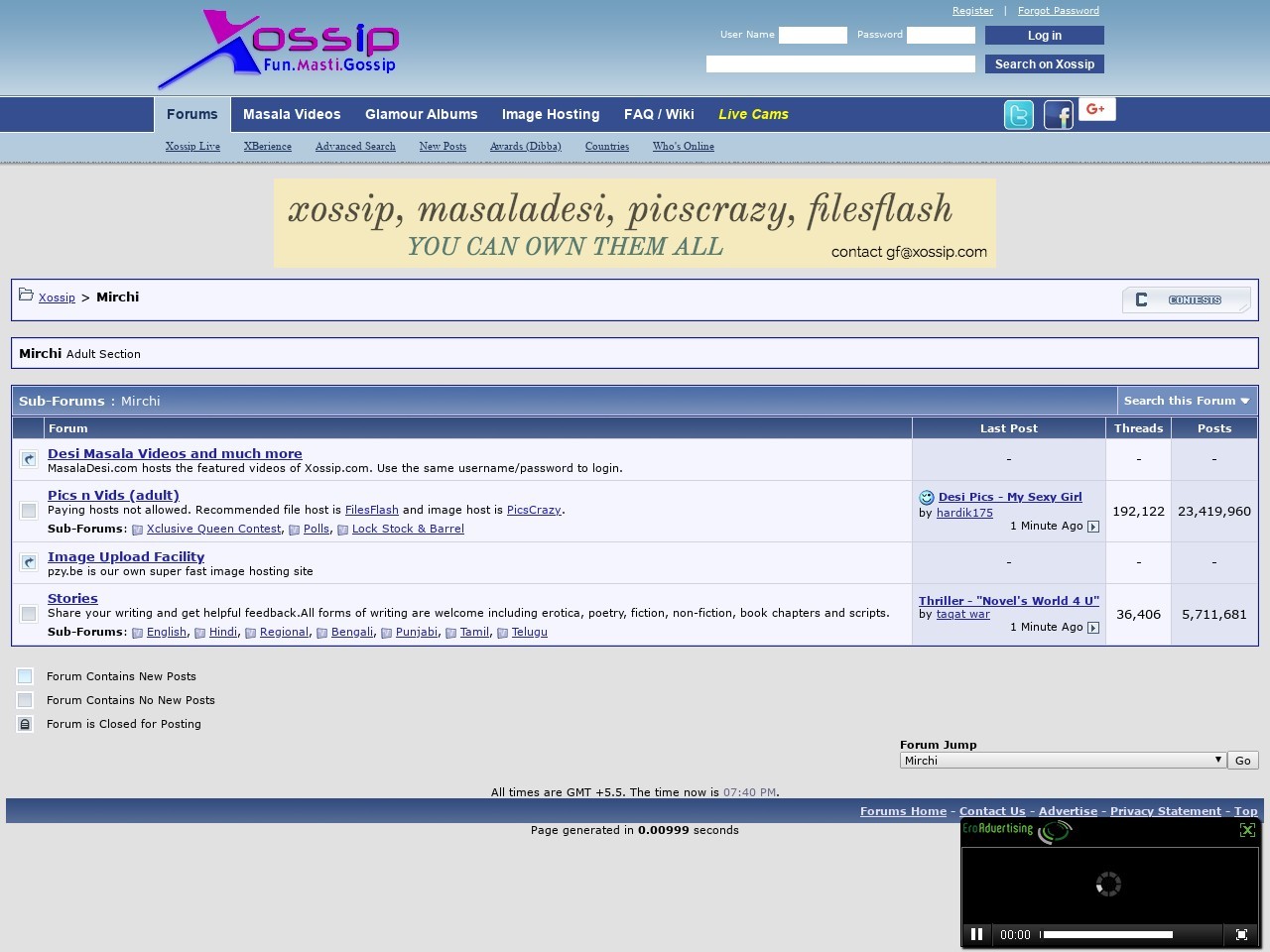The width and height of the screenshot is (1270, 952).
Task: Click the Log in button
Action: (x=1044, y=36)
